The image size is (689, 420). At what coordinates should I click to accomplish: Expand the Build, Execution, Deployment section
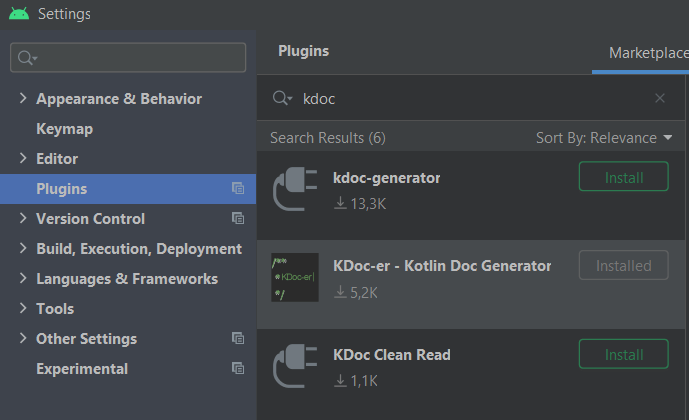point(23,248)
